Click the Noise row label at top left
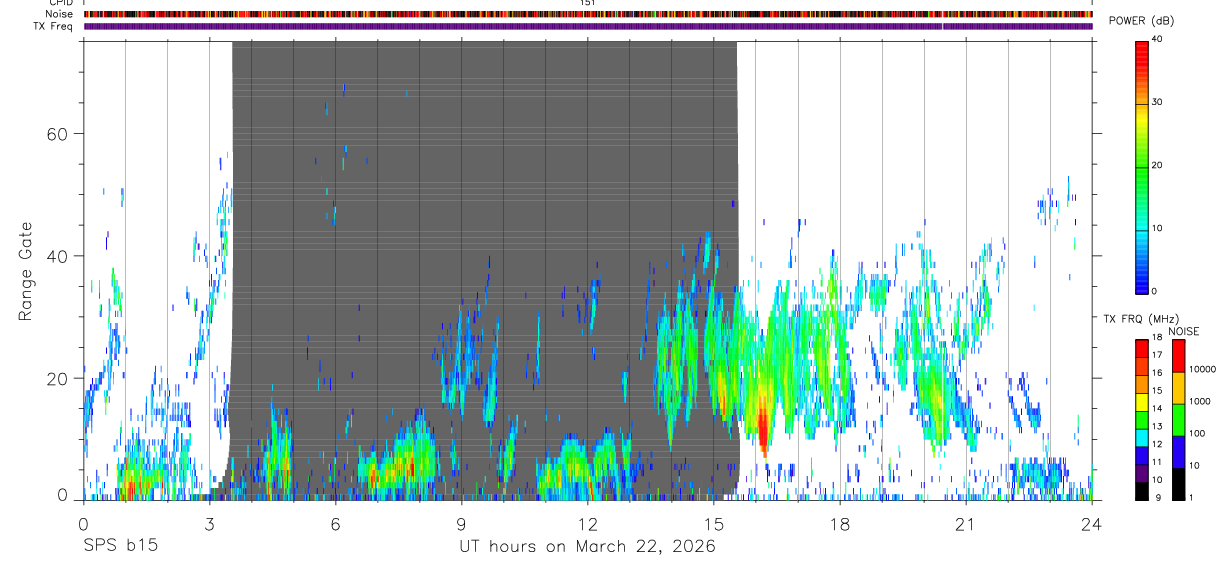 coord(60,14)
